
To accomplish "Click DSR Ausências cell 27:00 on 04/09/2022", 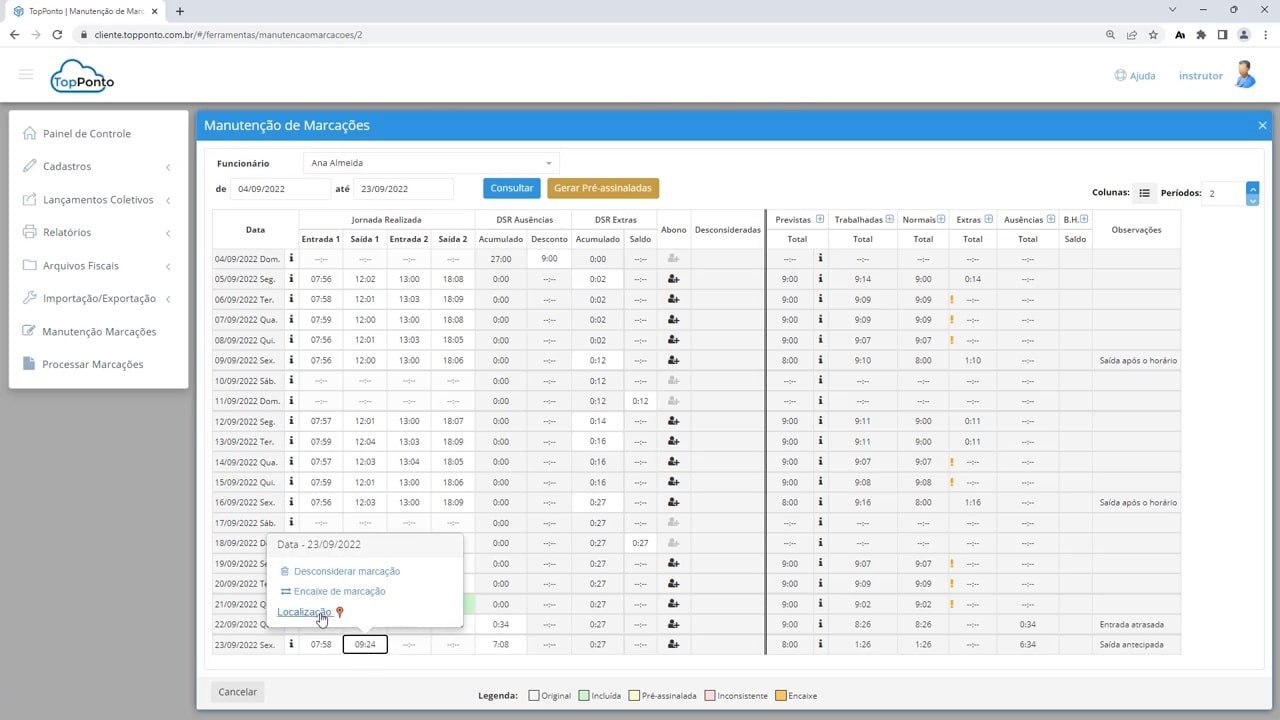I will (501, 259).
